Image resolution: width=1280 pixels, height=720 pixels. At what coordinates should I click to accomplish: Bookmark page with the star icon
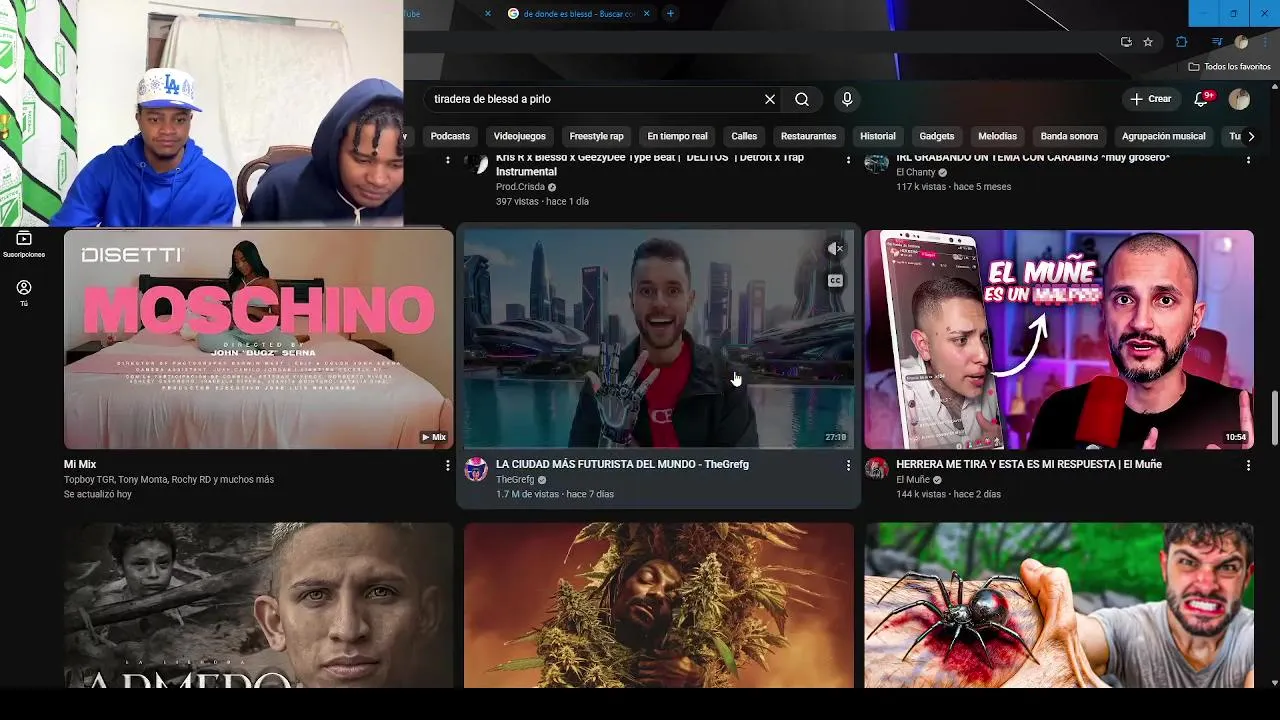1148,42
